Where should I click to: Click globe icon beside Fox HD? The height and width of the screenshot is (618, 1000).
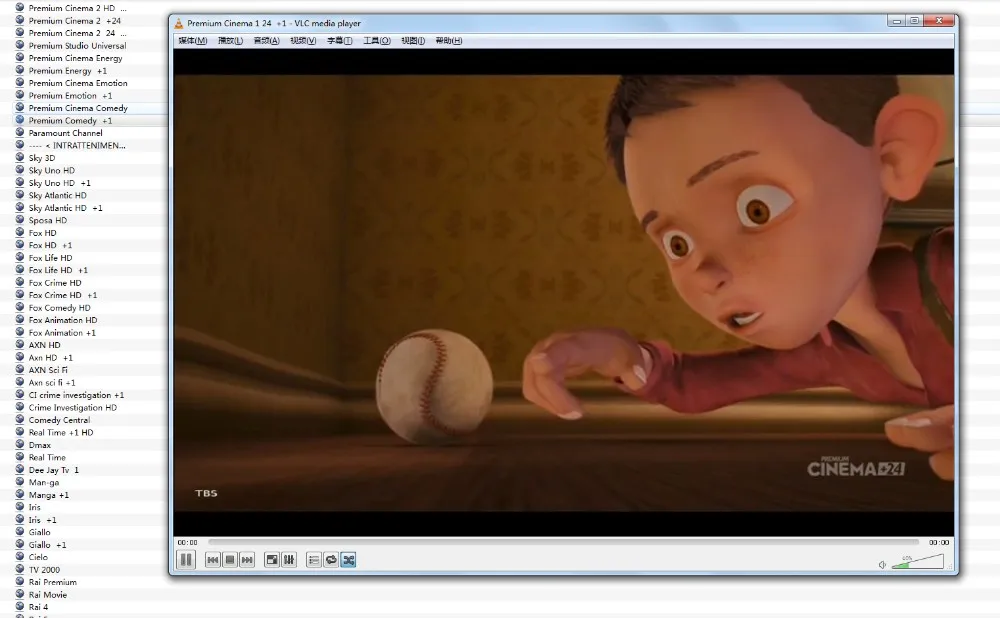20,232
